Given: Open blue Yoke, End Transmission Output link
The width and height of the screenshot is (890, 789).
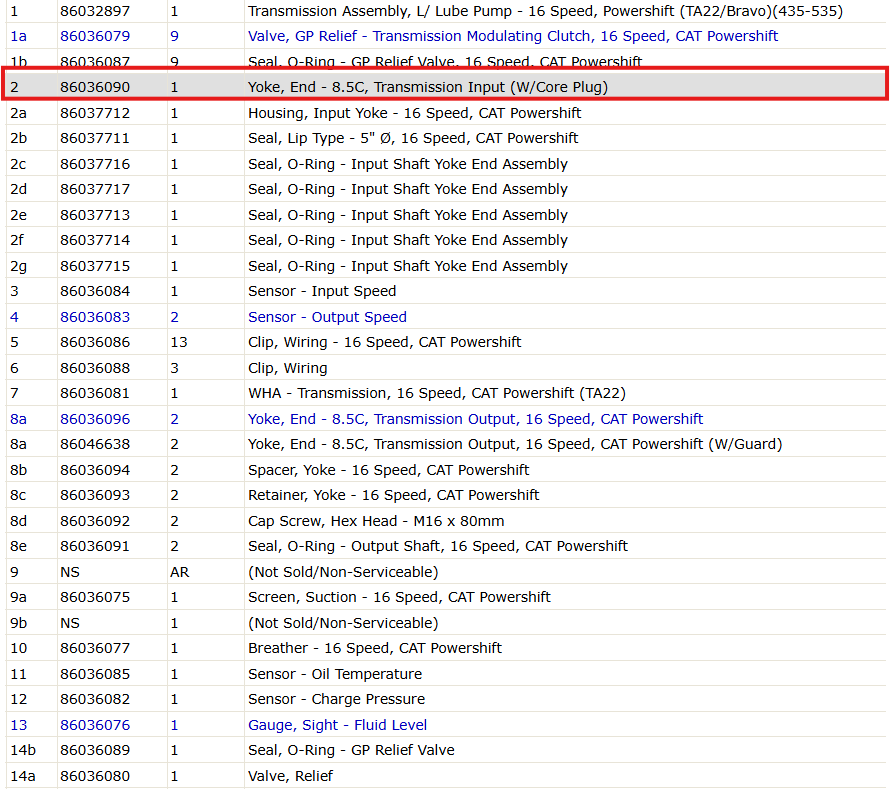Looking at the screenshot, I should point(475,419).
